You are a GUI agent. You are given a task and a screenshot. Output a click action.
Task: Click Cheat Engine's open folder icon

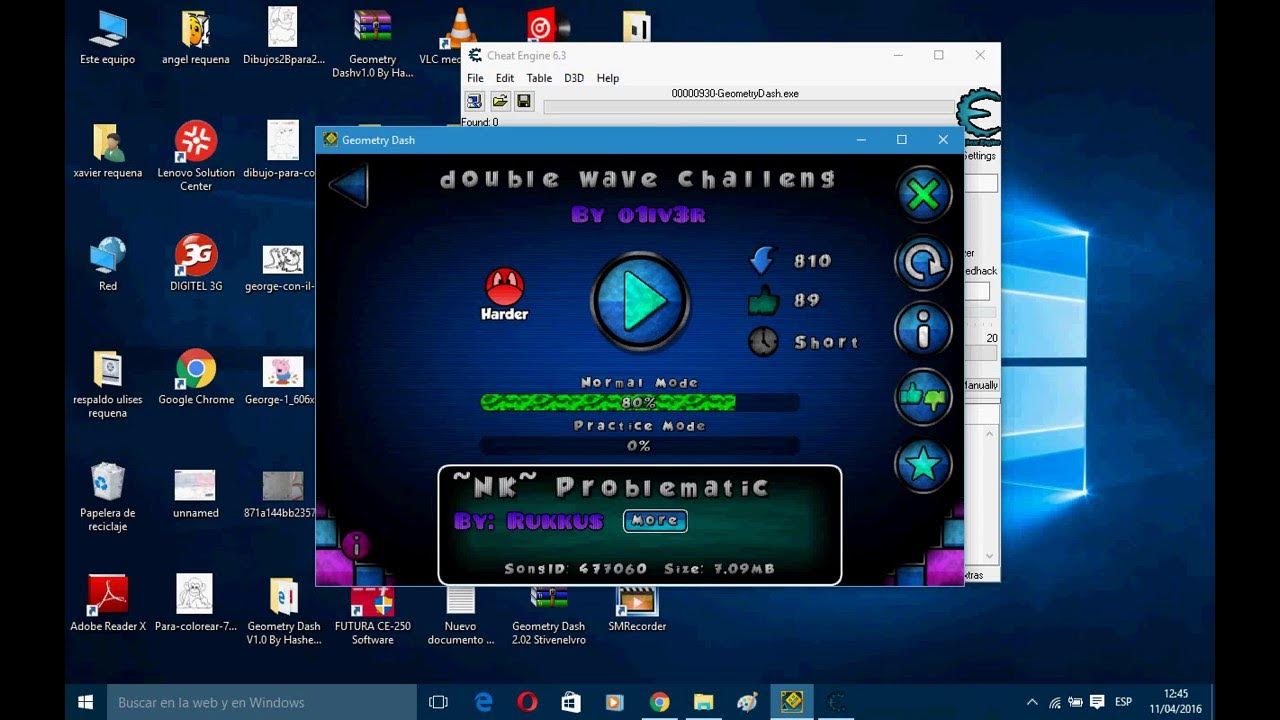(499, 101)
